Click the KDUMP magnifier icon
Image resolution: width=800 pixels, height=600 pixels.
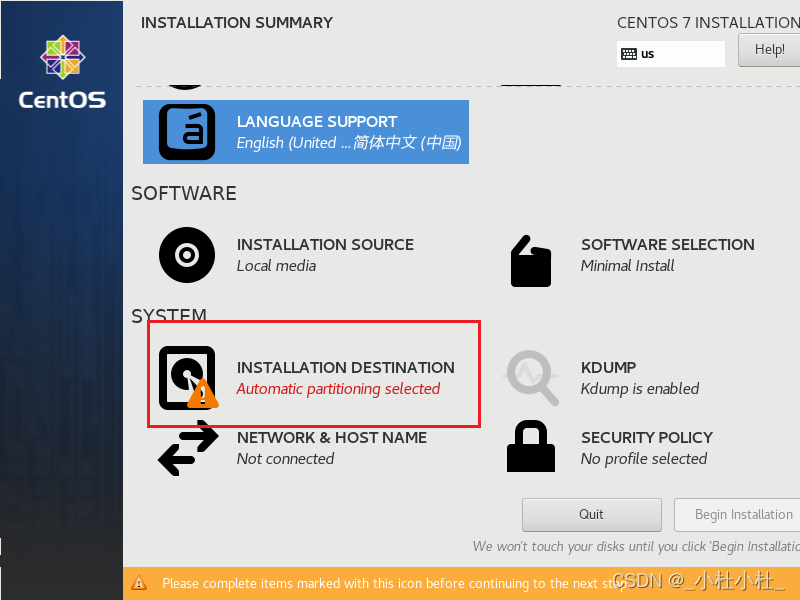coord(532,378)
